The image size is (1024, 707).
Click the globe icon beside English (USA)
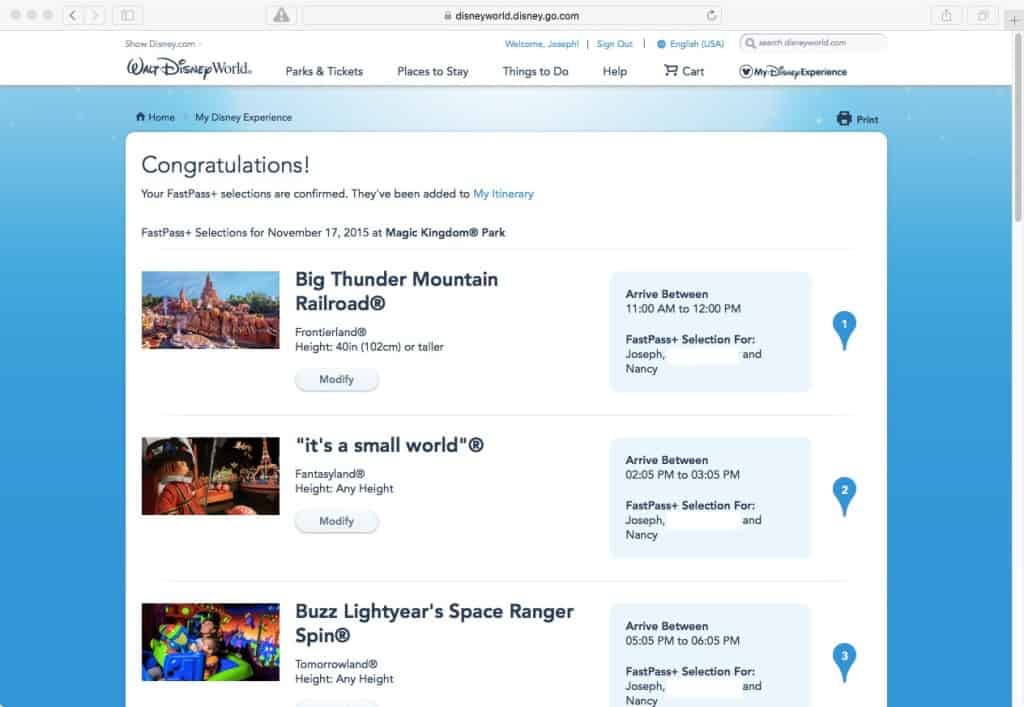pos(661,44)
